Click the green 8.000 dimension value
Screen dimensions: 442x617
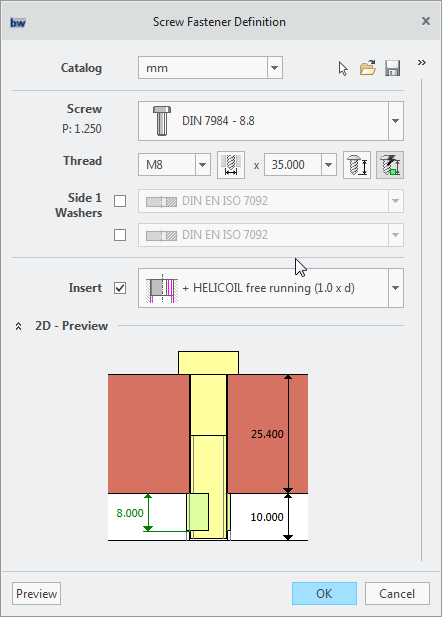coord(130,513)
